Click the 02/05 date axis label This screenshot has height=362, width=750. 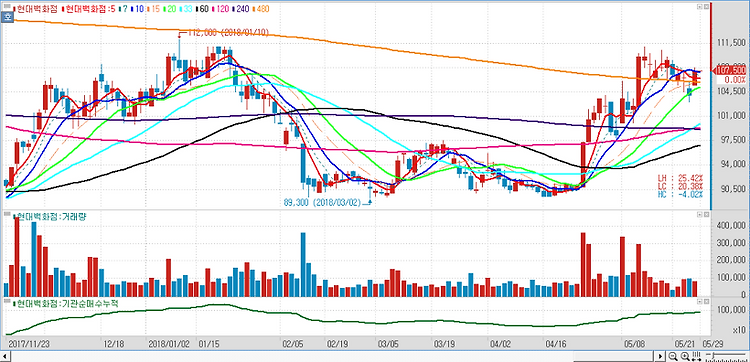[292, 343]
